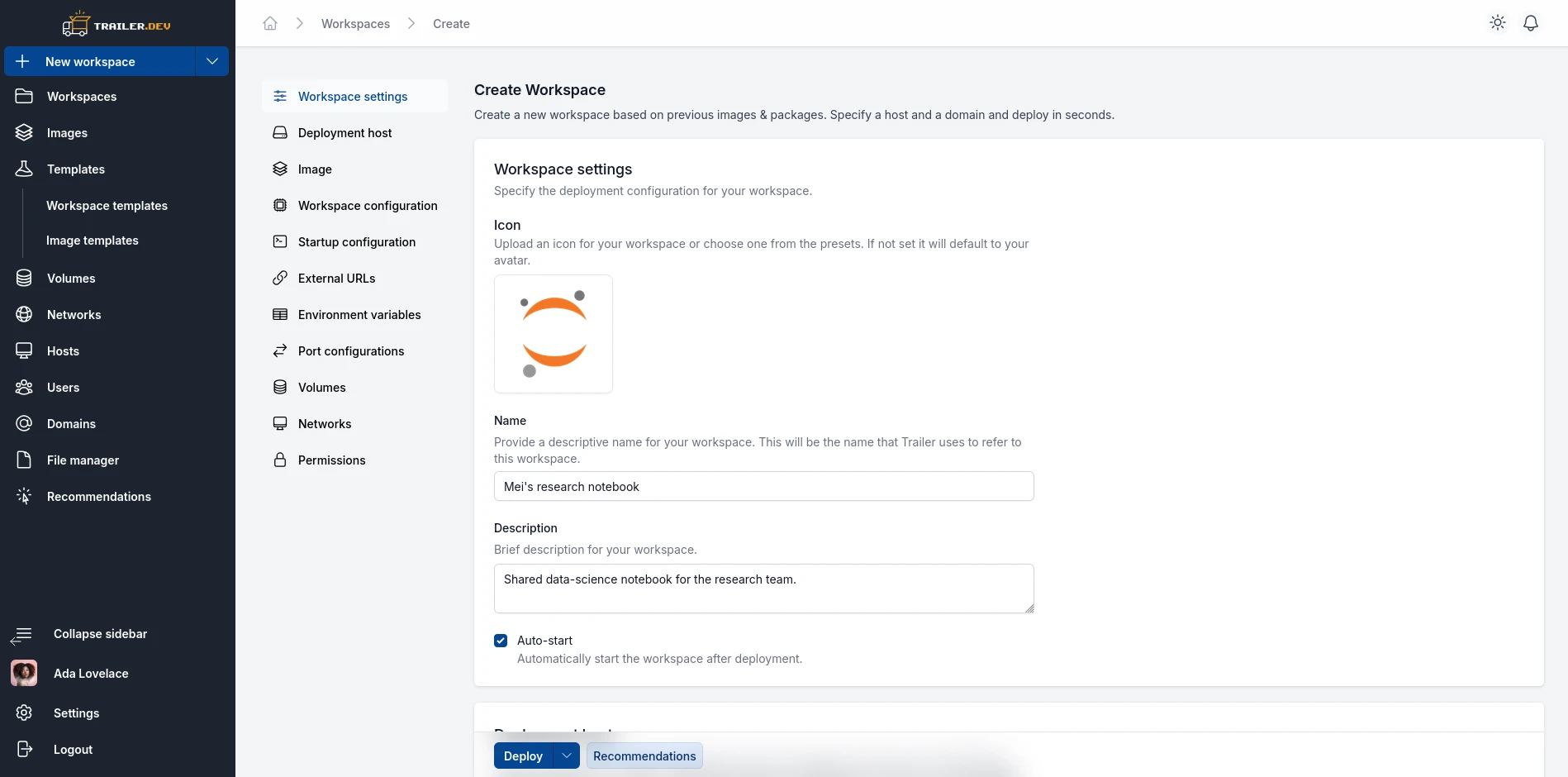Click the Port configurations arrows icon
This screenshot has width=1568, height=777.
pyautogui.click(x=280, y=350)
